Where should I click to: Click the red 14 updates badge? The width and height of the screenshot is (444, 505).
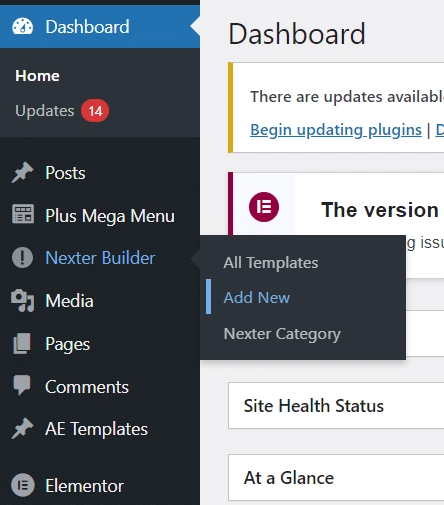pyautogui.click(x=95, y=111)
